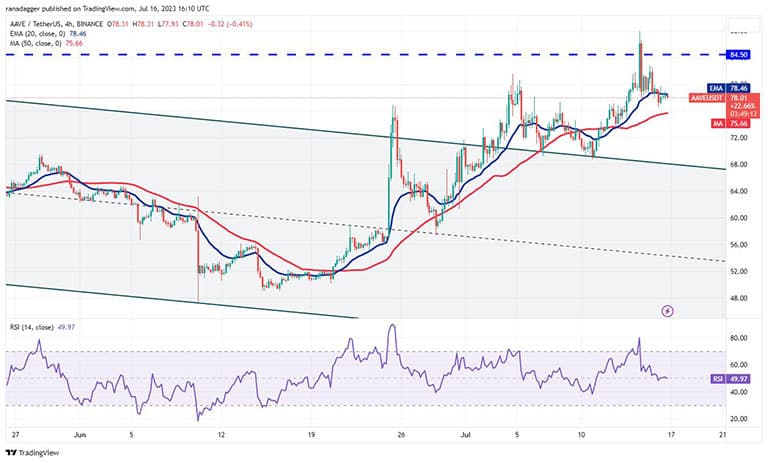Click the 12 date label on time axis
Viewport: 768px width, 463px height.
(221, 435)
